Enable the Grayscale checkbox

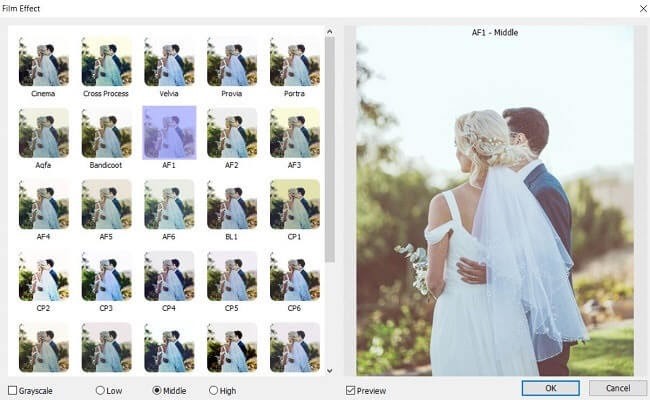[x=13, y=390]
